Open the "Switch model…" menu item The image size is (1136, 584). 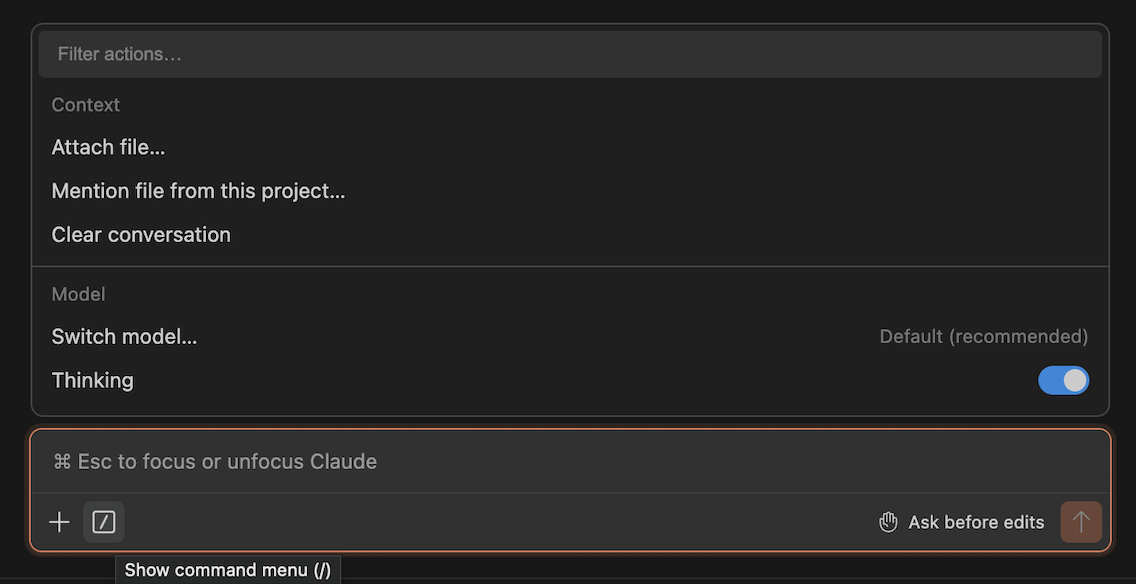(124, 336)
